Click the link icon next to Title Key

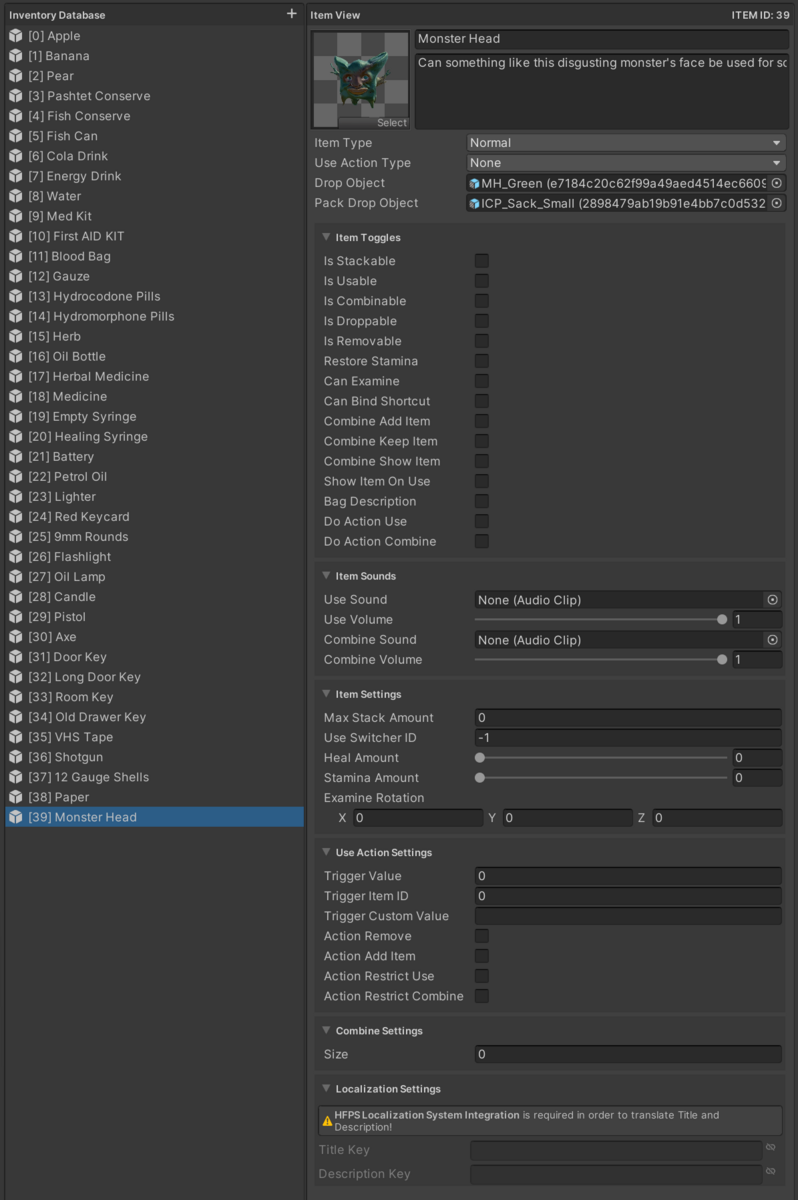(x=771, y=1149)
